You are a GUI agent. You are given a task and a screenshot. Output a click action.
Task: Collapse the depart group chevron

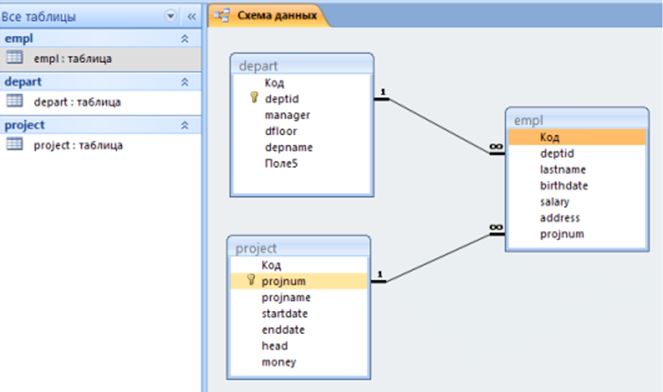pyautogui.click(x=185, y=82)
